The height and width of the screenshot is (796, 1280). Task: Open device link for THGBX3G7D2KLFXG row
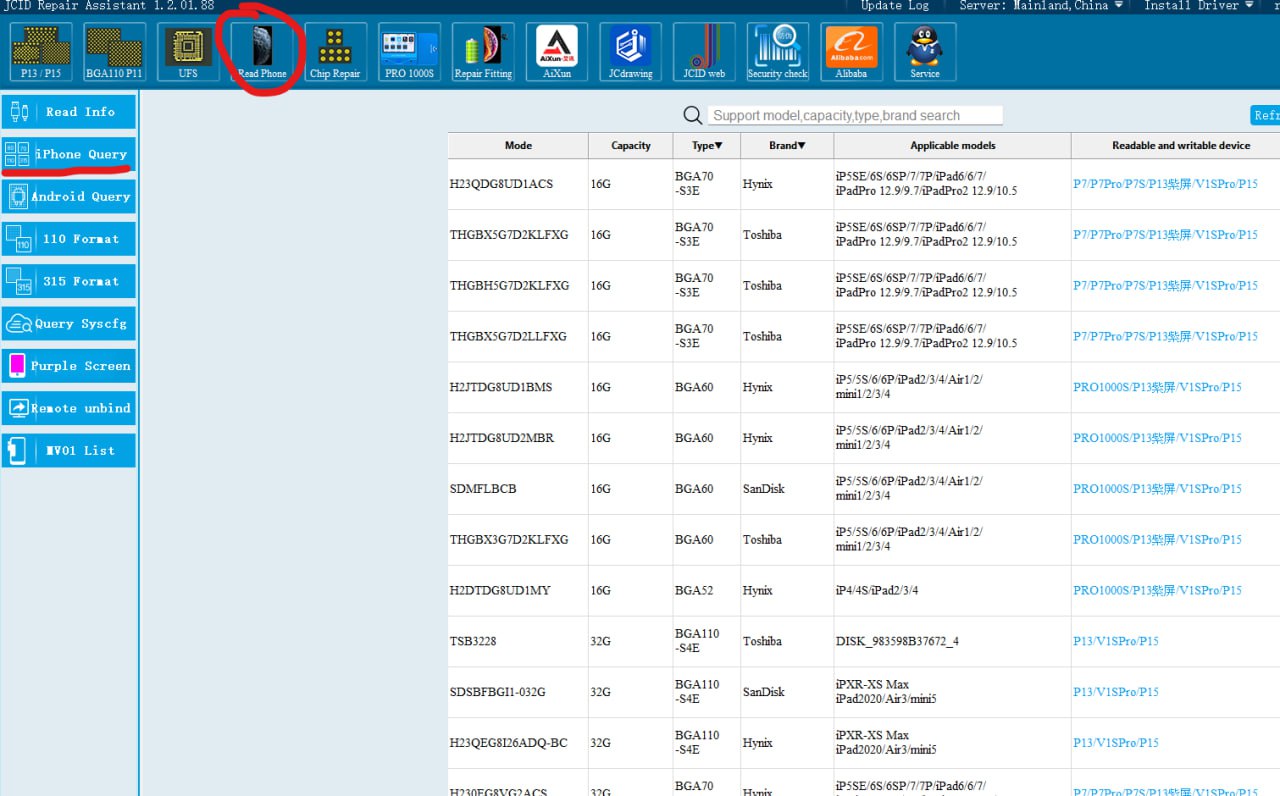[x=1157, y=539]
